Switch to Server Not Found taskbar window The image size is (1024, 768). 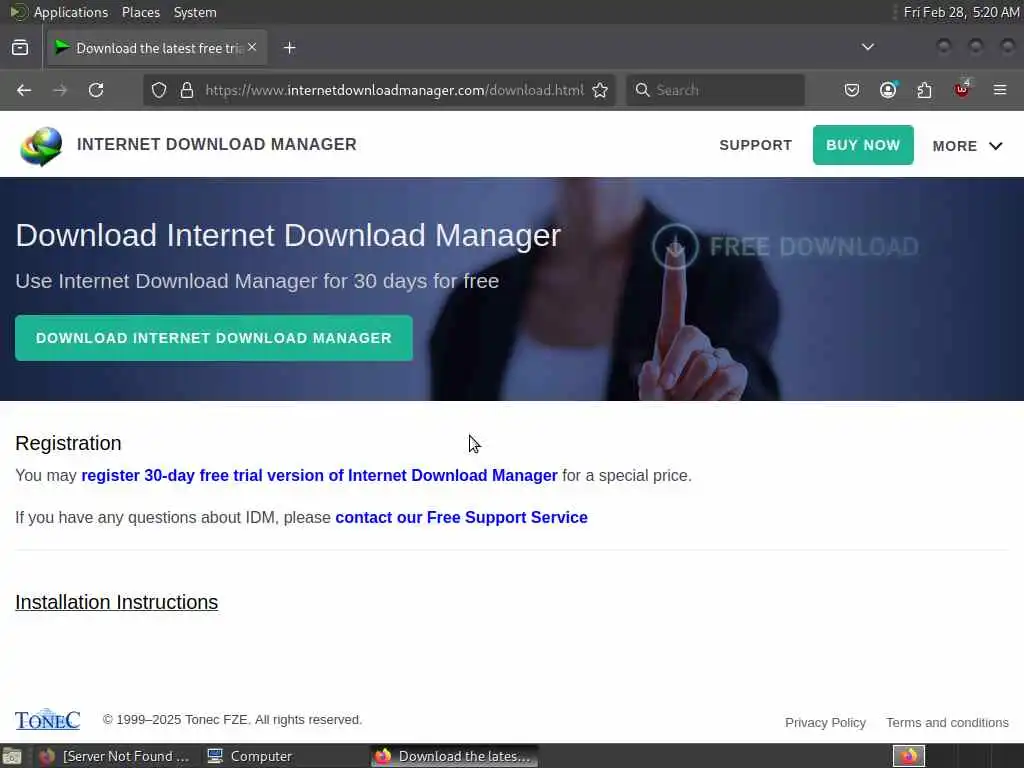(114, 756)
